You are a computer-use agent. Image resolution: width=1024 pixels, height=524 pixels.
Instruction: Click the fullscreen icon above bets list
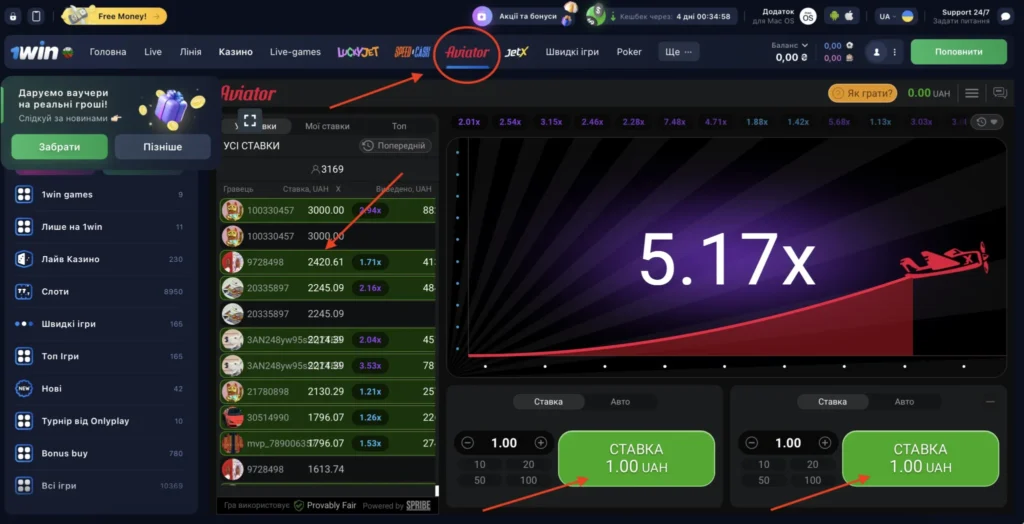point(250,118)
